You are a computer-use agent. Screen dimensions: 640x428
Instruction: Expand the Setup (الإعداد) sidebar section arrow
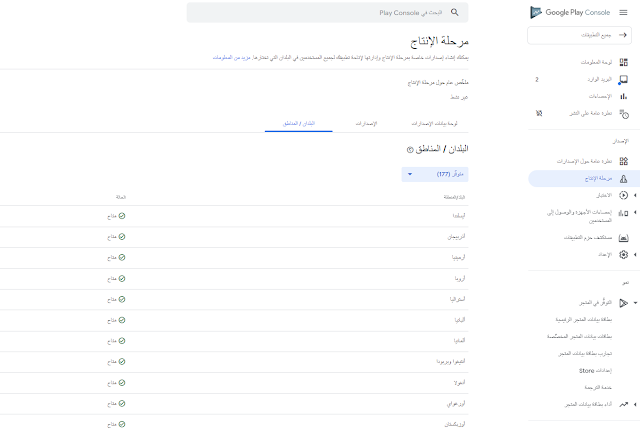635,255
